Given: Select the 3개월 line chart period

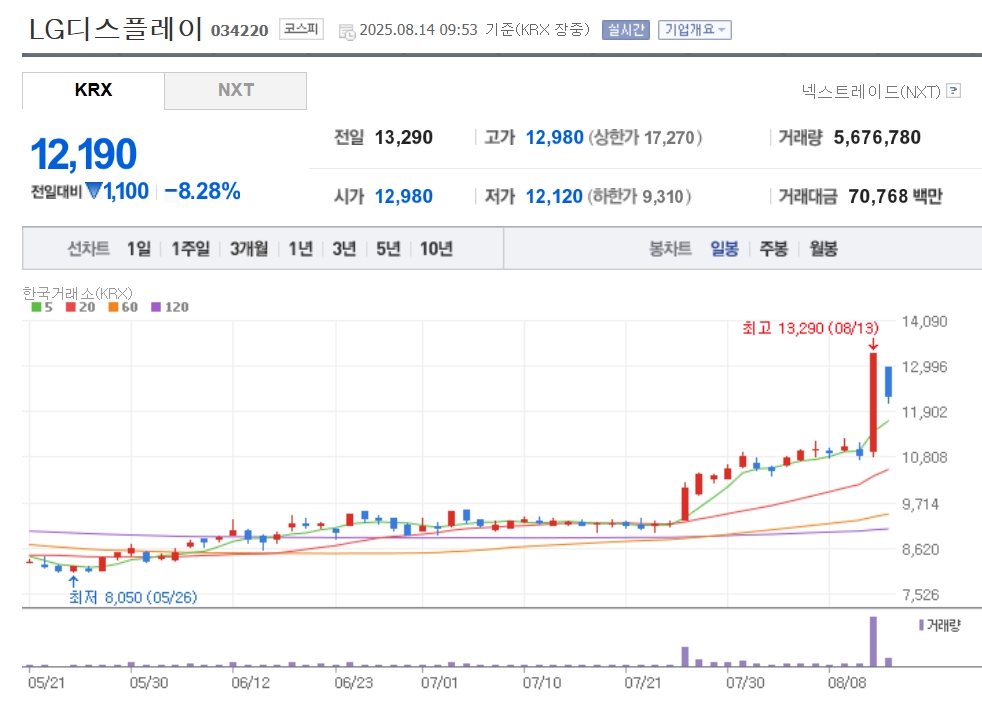Looking at the screenshot, I should coord(249,249).
